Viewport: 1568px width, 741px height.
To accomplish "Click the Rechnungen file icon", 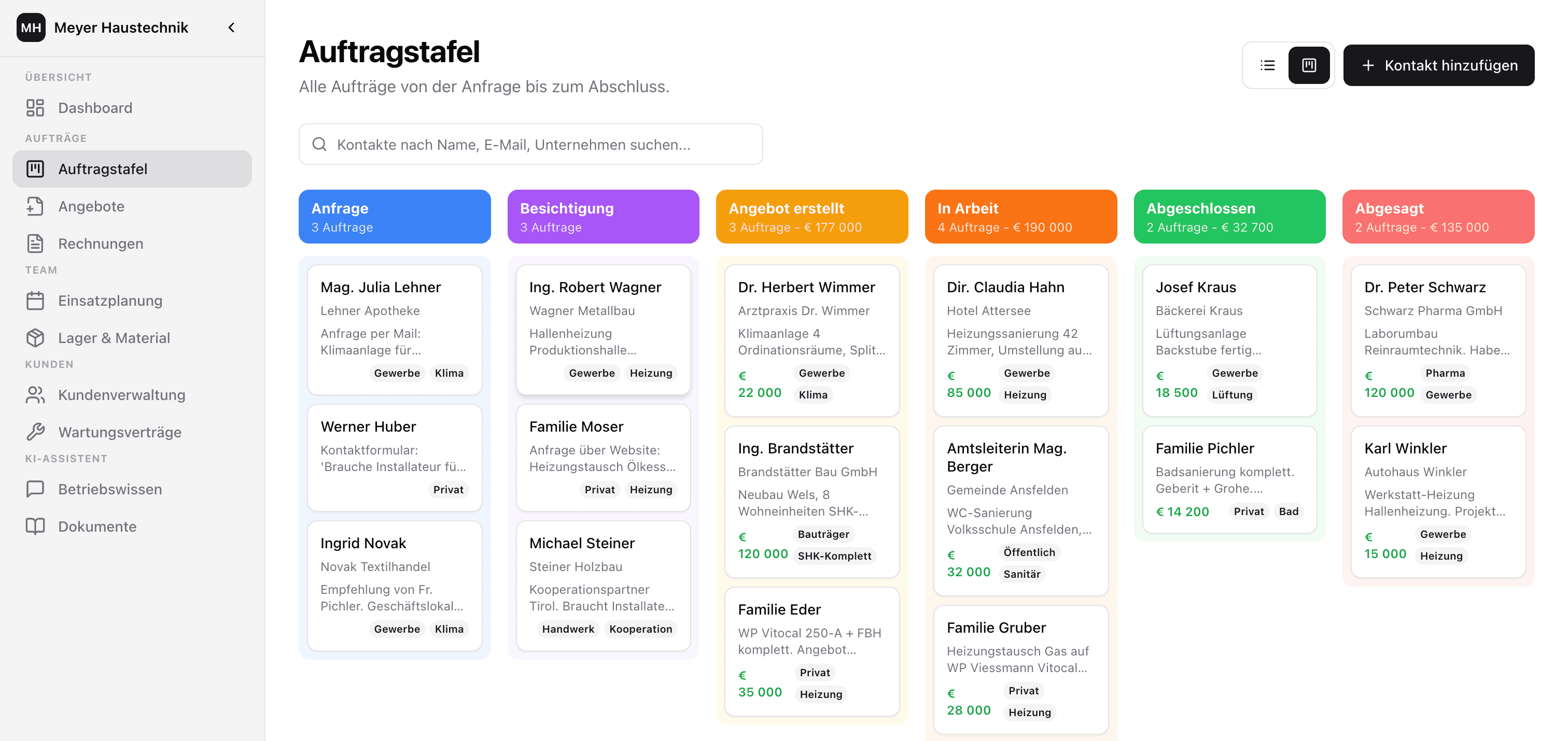I will point(35,244).
